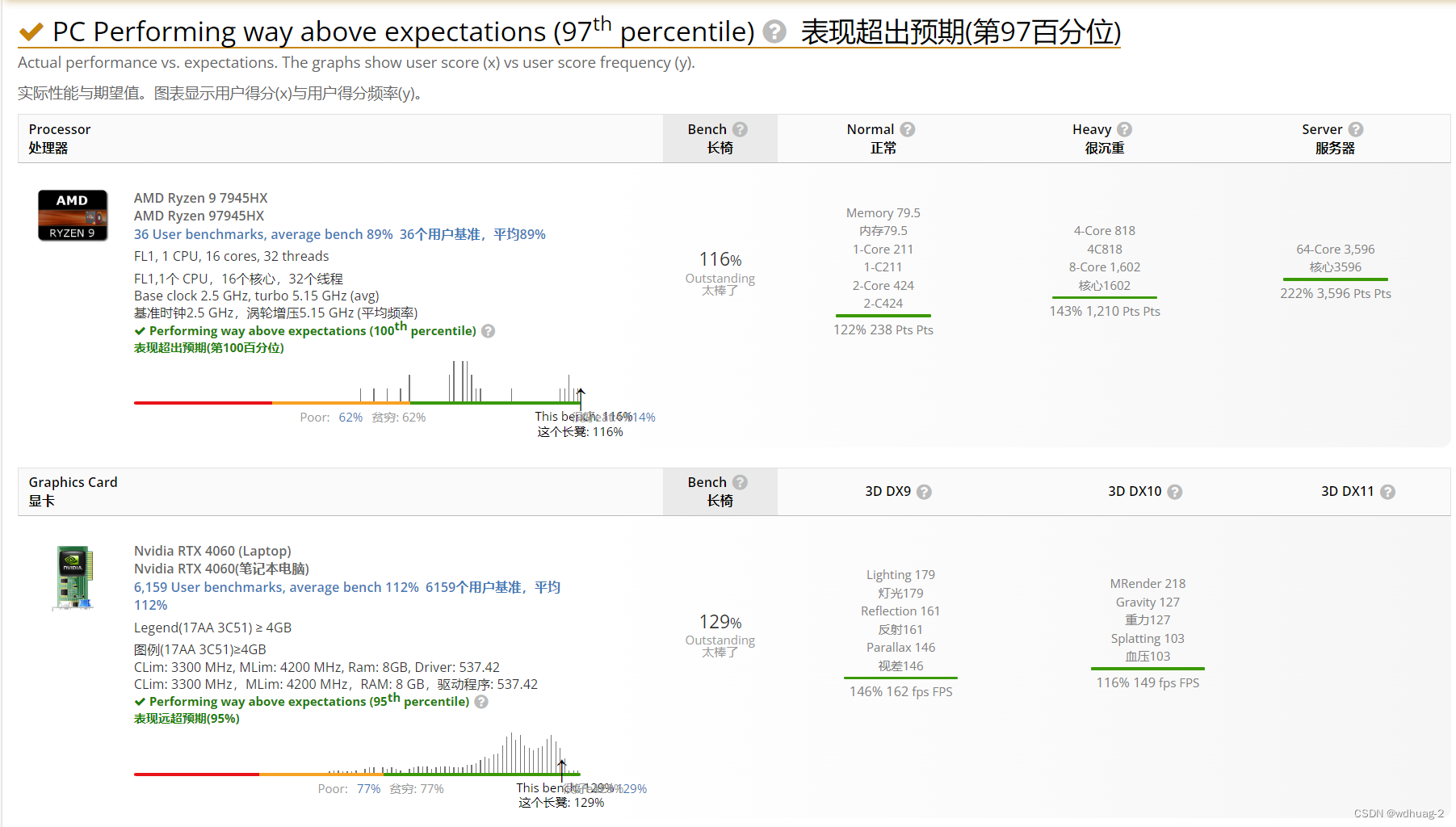Click the 143% 1,210 Pts summary
The height and width of the screenshot is (827, 1456).
(x=1105, y=311)
